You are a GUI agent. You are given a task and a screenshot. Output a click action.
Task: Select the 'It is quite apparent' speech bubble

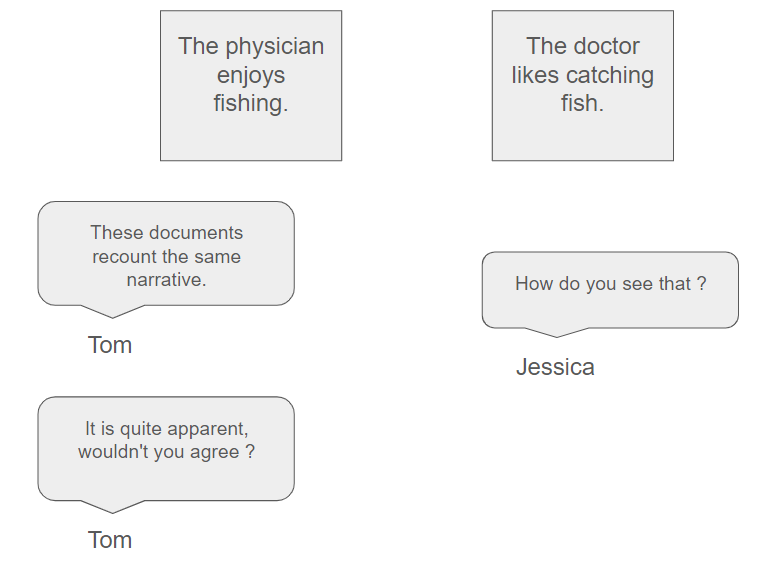(x=166, y=449)
